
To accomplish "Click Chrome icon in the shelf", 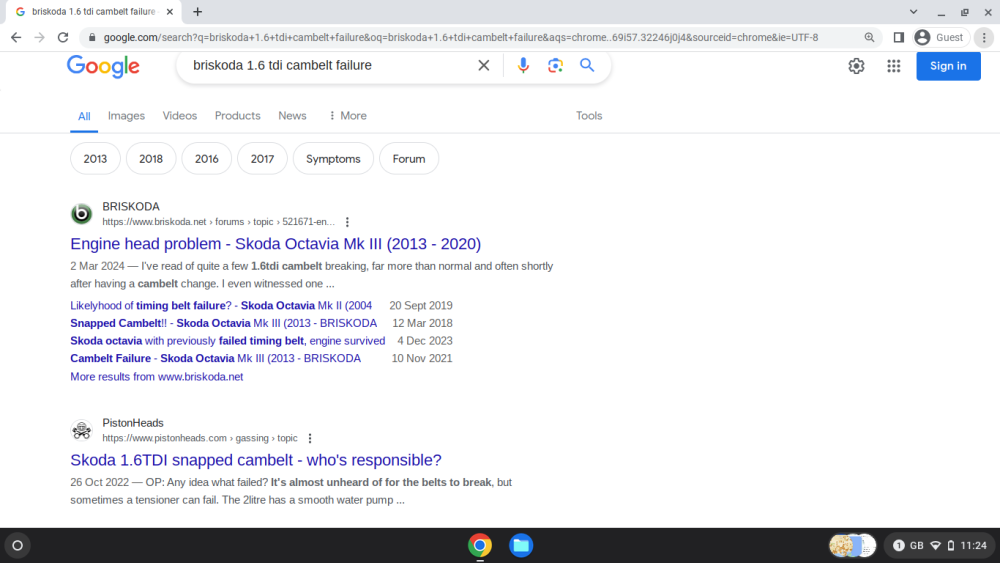I will (x=480, y=545).
